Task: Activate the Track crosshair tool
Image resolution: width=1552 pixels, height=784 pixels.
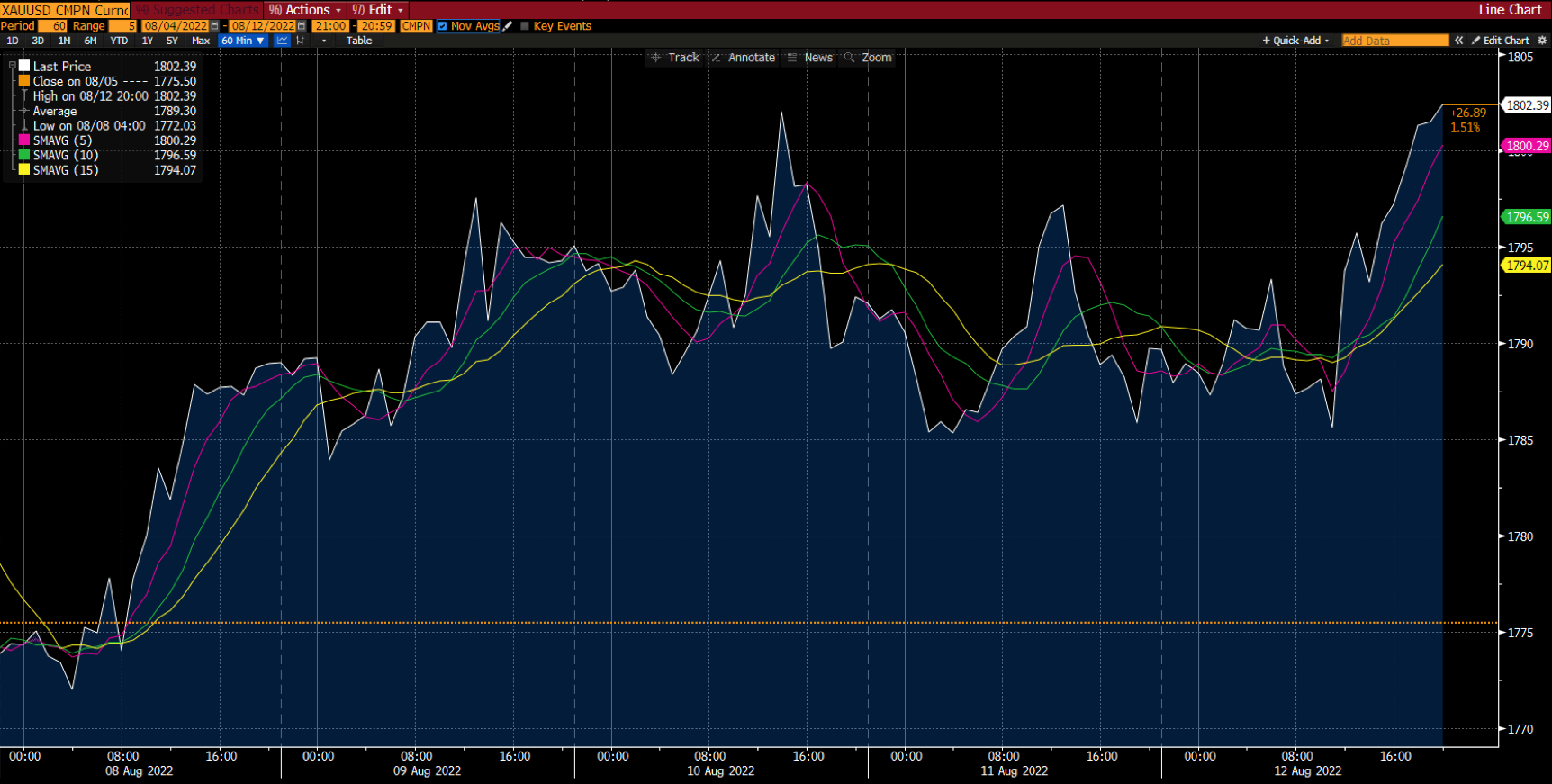Action: [675, 58]
